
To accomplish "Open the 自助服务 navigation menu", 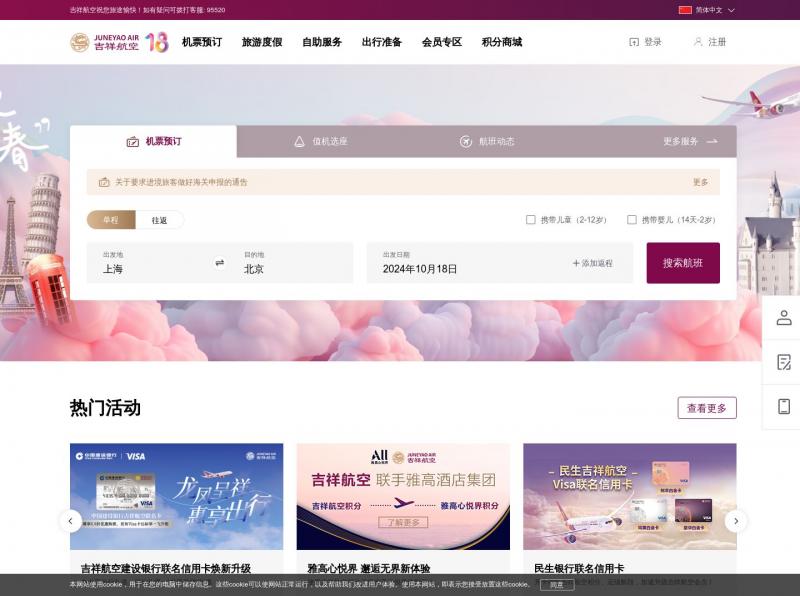I will tap(322, 42).
